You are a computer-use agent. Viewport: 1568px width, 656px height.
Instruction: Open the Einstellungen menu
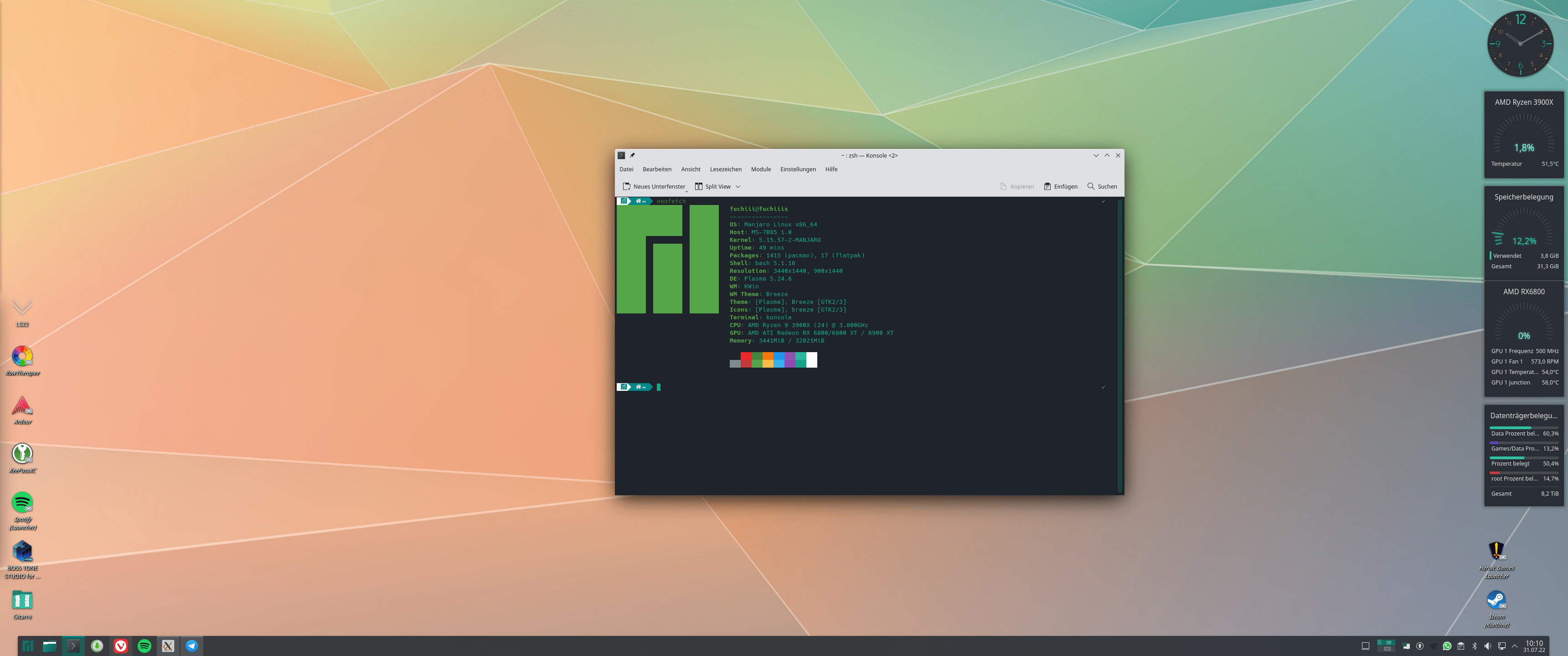pyautogui.click(x=798, y=169)
